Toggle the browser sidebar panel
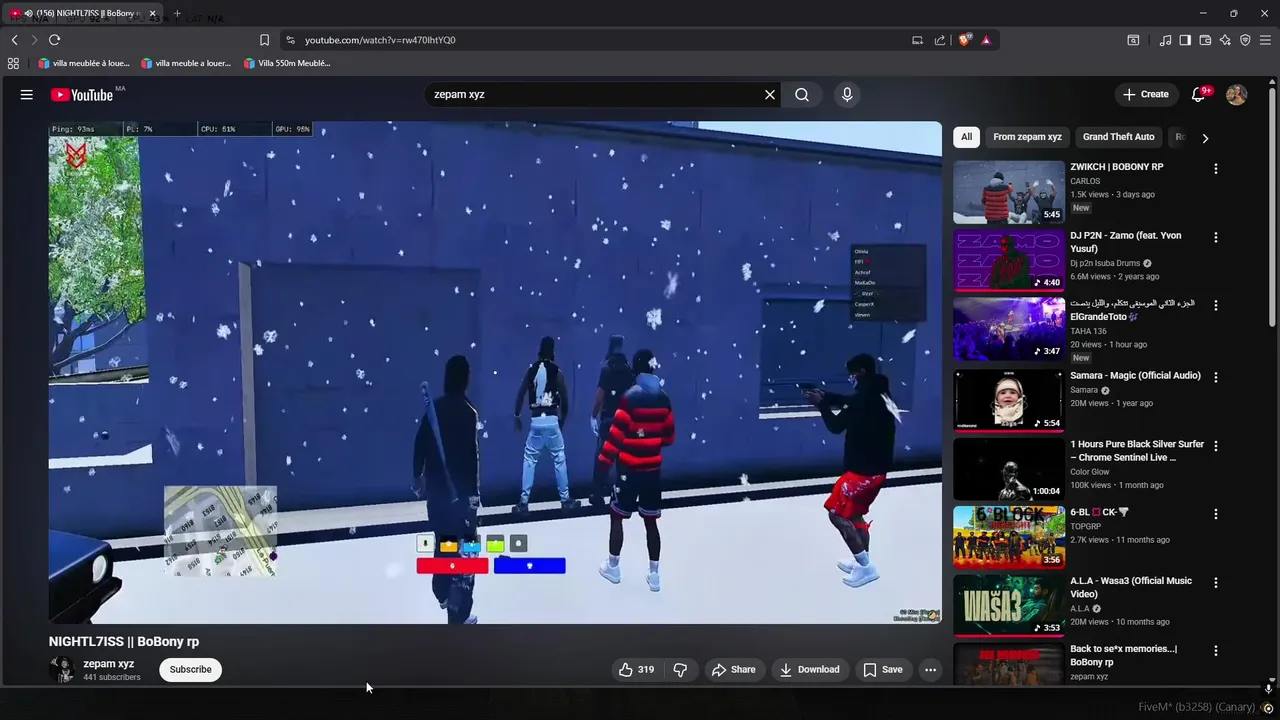 pos(1185,40)
